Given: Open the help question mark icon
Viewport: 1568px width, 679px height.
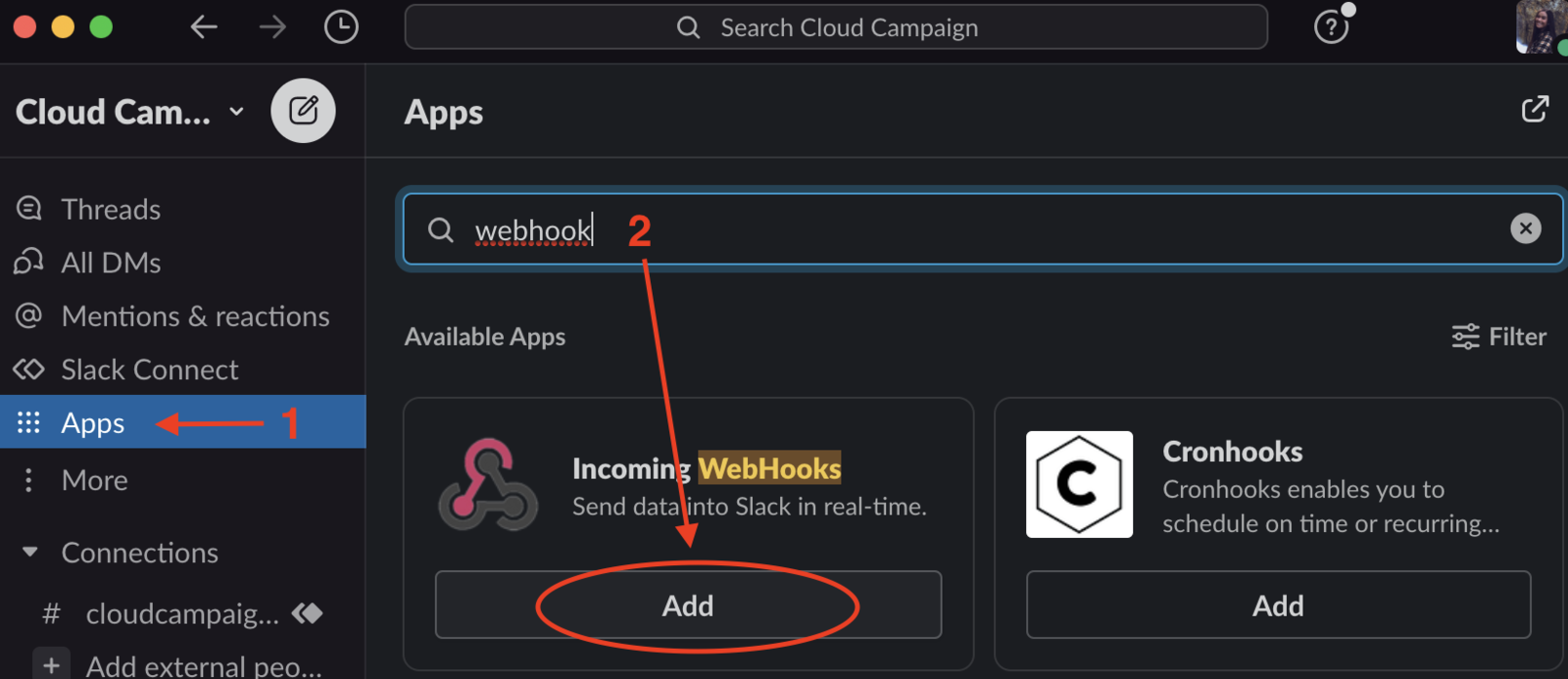Looking at the screenshot, I should tap(1330, 27).
